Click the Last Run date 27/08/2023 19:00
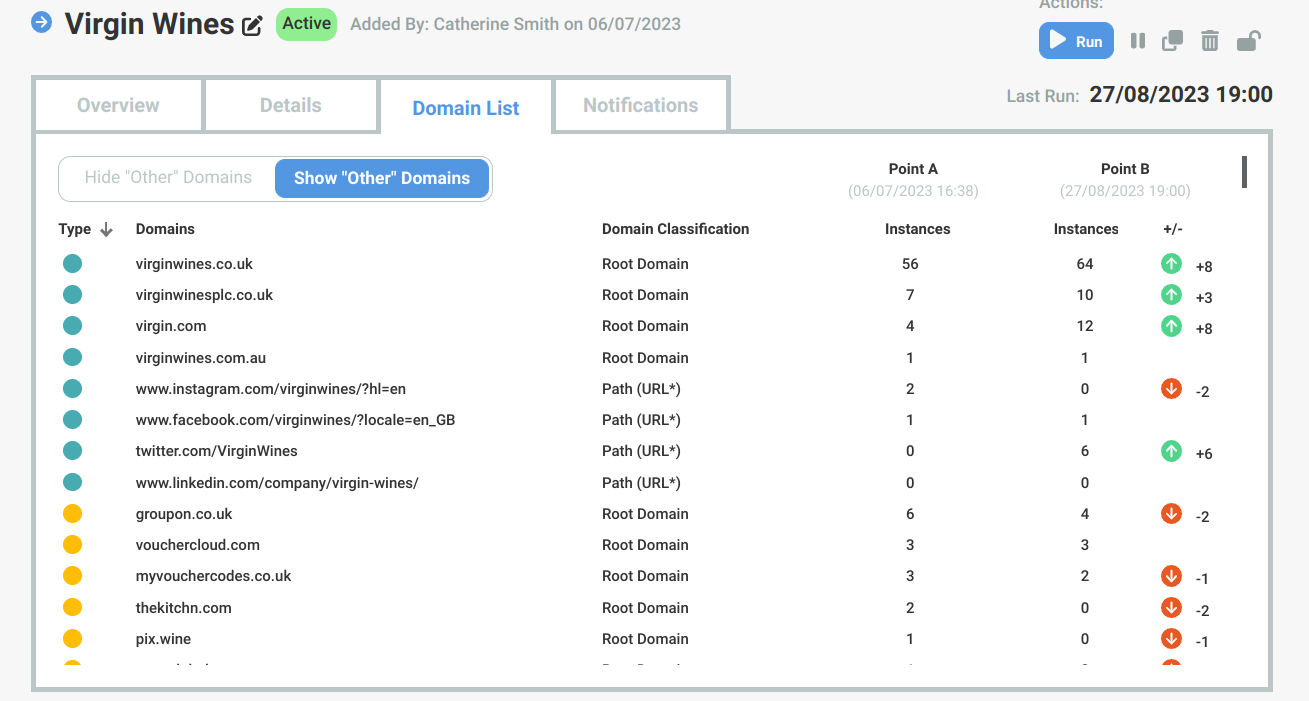The height and width of the screenshot is (701, 1309). 1181,95
